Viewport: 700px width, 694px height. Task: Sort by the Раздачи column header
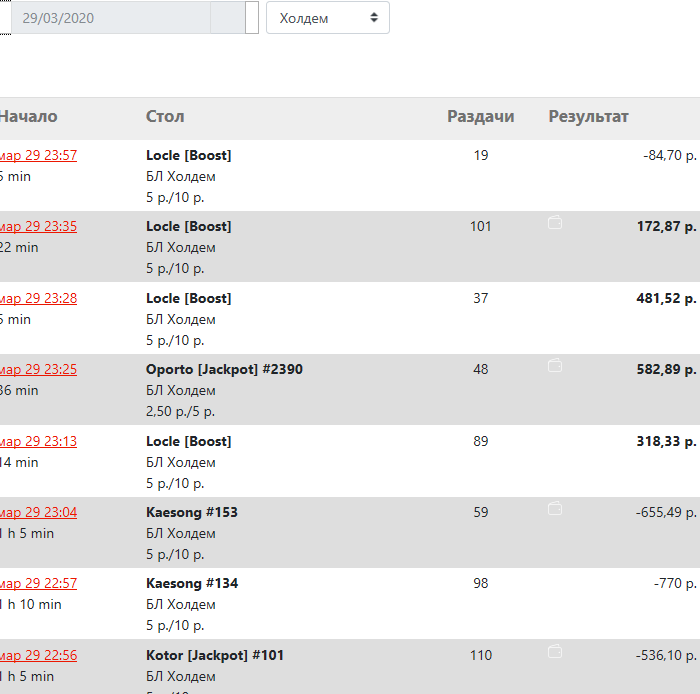click(480, 117)
